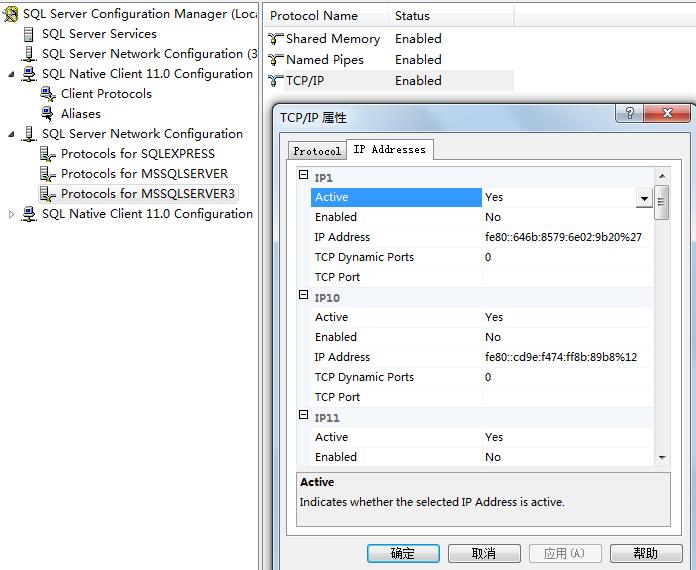Select the Named Pipes protocol row
Viewport: 696px width, 570px height.
(391, 59)
